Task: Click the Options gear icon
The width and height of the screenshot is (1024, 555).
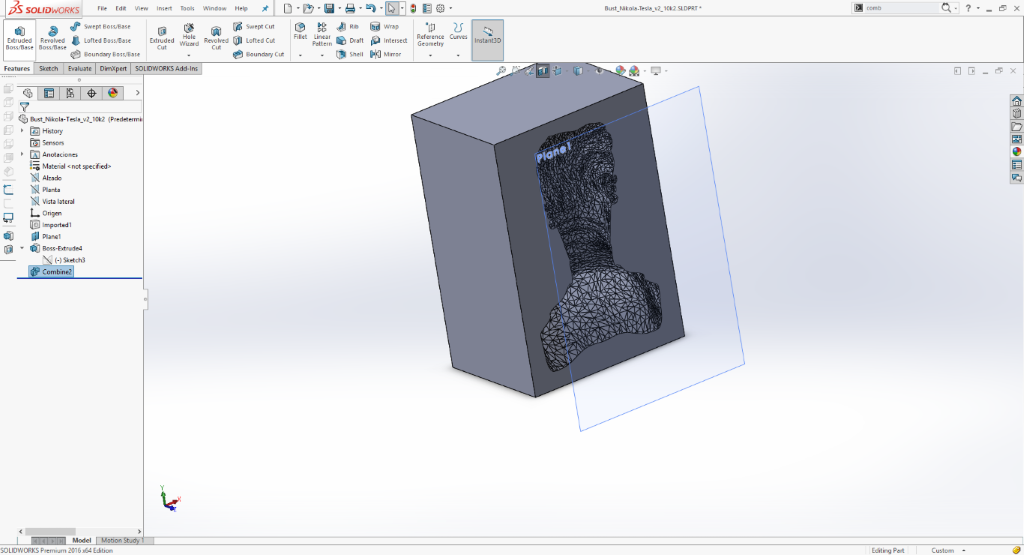Action: tap(440, 8)
